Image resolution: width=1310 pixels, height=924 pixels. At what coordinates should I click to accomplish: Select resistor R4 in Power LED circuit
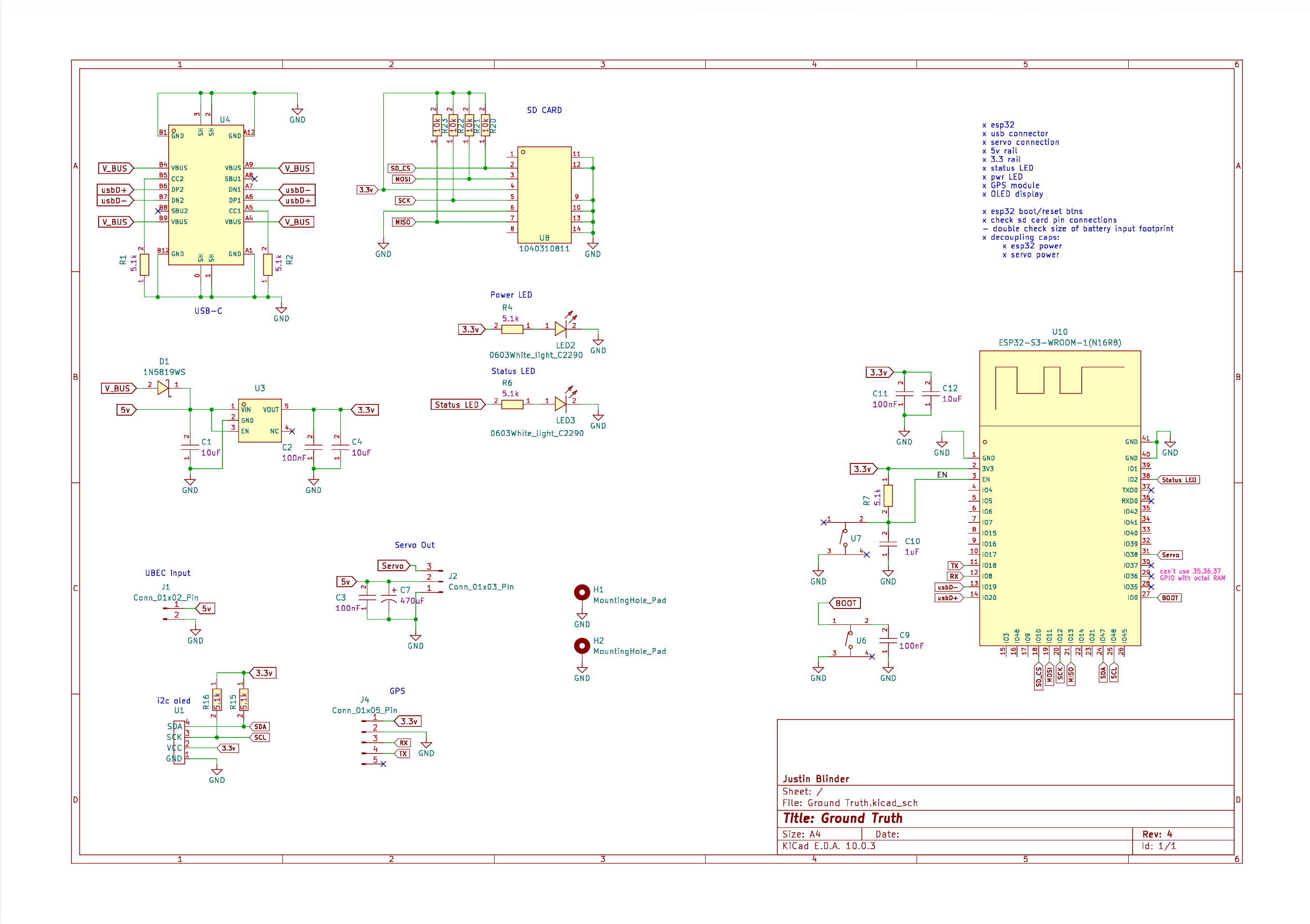(512, 329)
